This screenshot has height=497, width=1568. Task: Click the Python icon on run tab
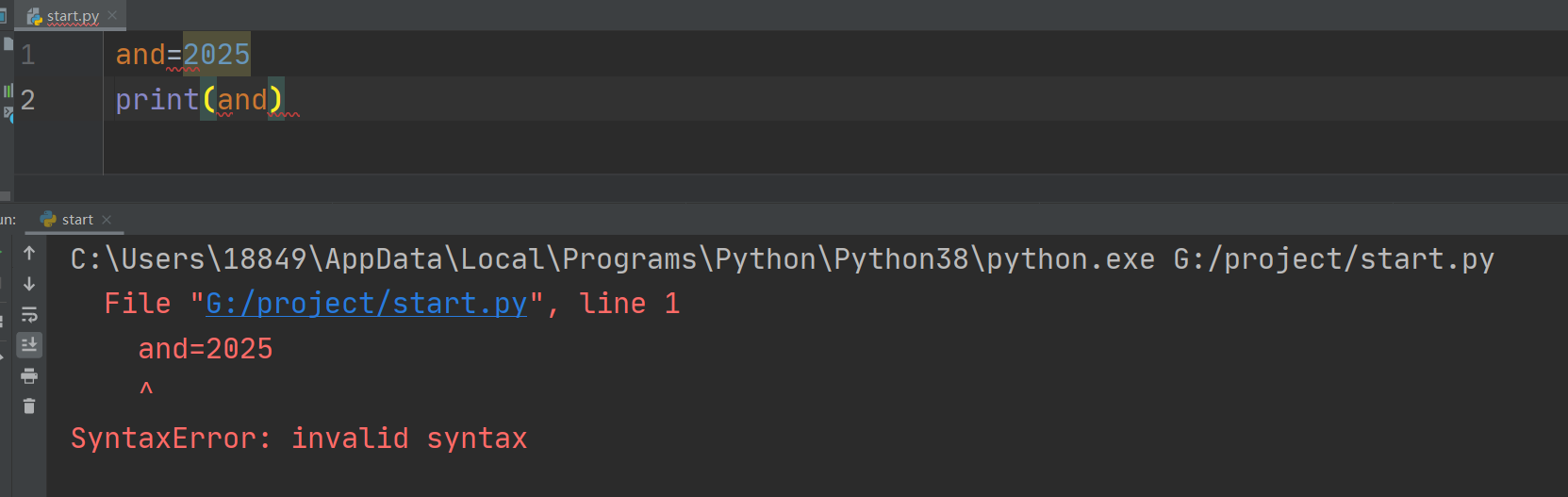click(x=48, y=220)
